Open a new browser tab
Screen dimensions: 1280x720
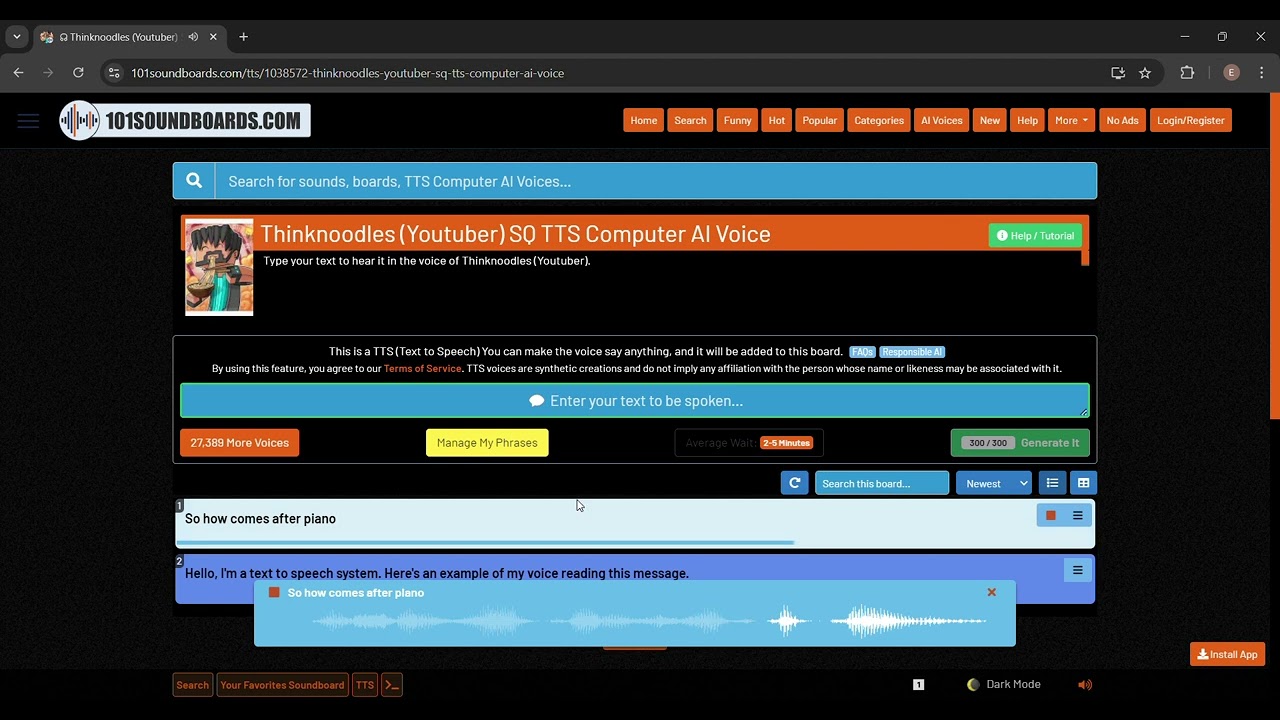pyautogui.click(x=243, y=37)
